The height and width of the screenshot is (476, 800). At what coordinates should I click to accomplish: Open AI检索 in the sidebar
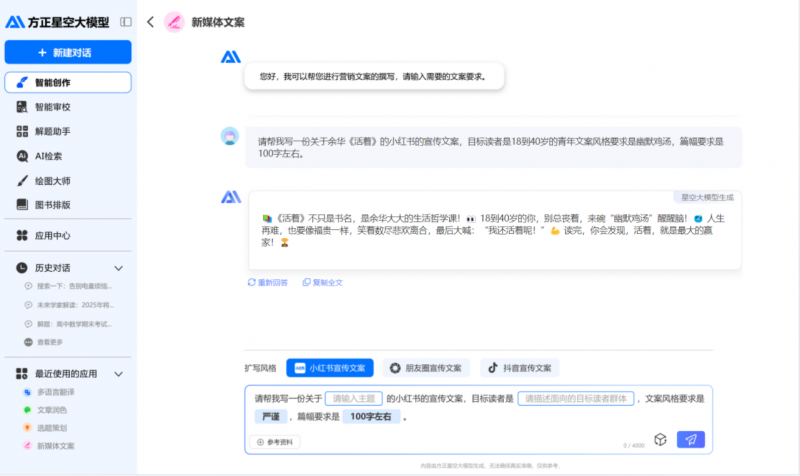50,156
